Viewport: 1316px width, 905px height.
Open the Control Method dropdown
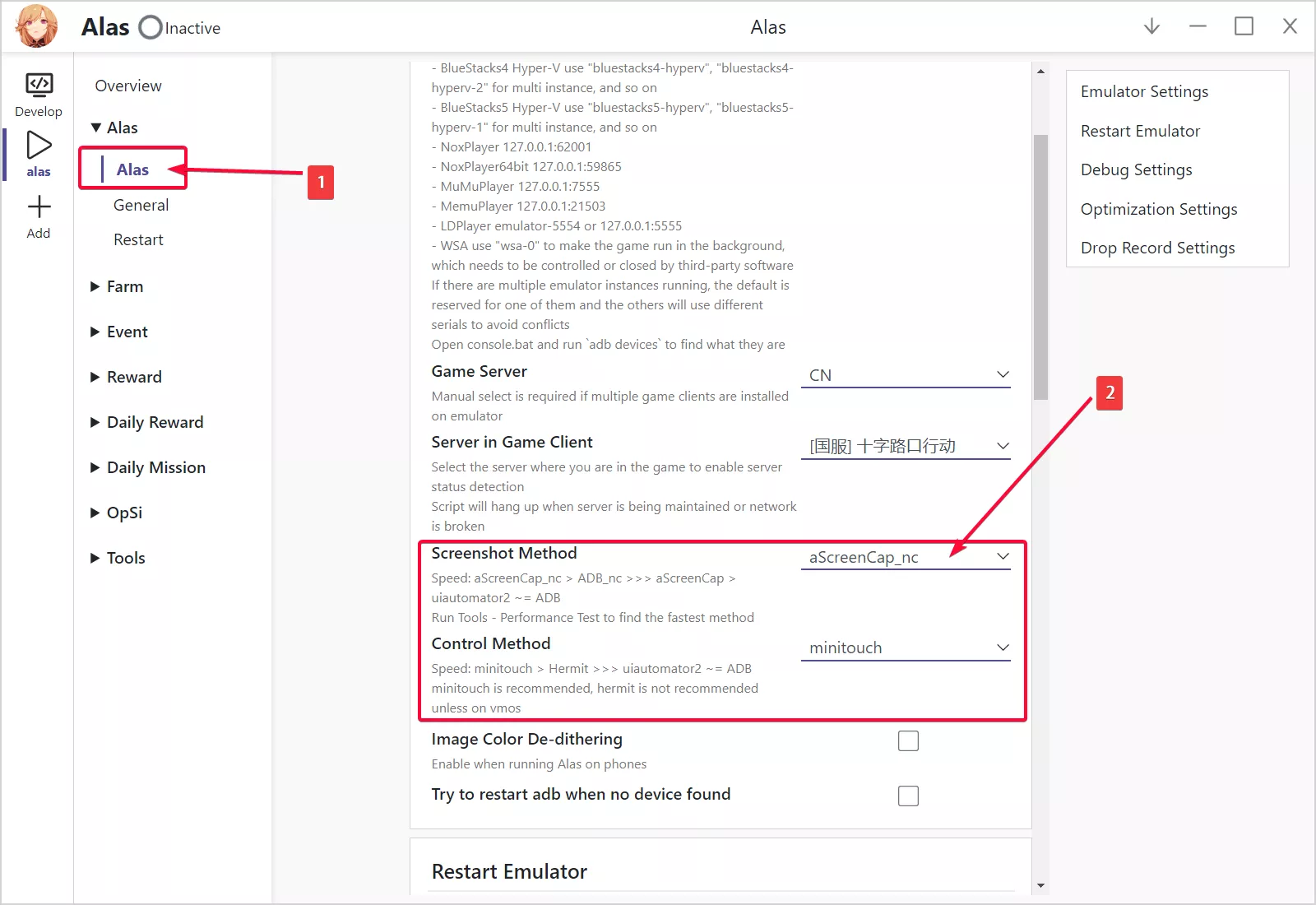[906, 647]
